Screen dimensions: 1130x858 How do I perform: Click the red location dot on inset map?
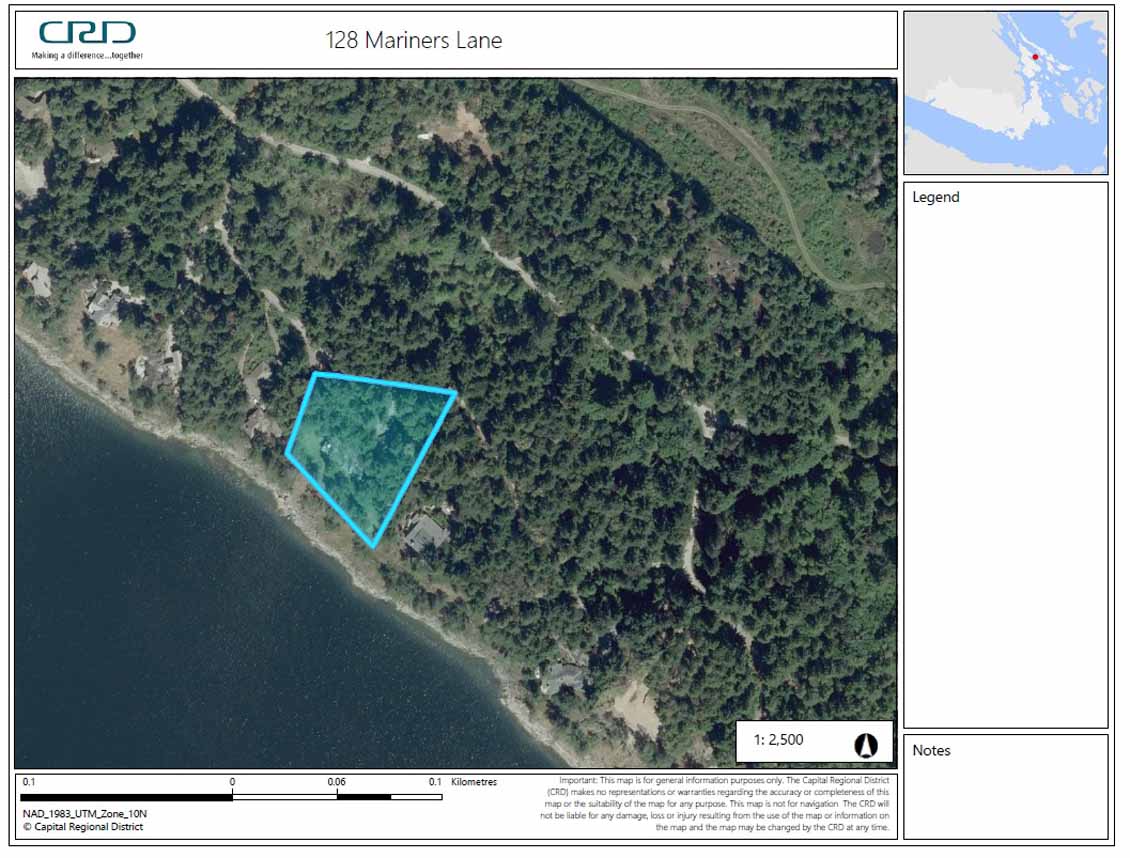point(1036,57)
